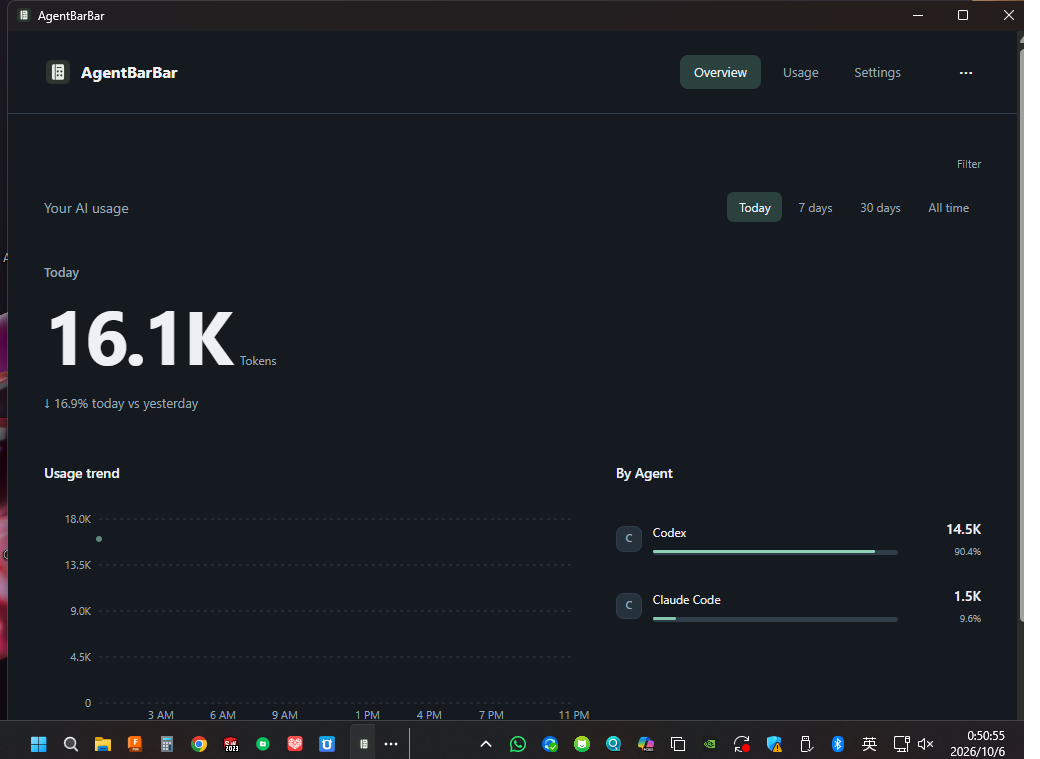Image resolution: width=1040 pixels, height=759 pixels.
Task: Click '16.9% today vs yesterday' text
Action: 126,403
